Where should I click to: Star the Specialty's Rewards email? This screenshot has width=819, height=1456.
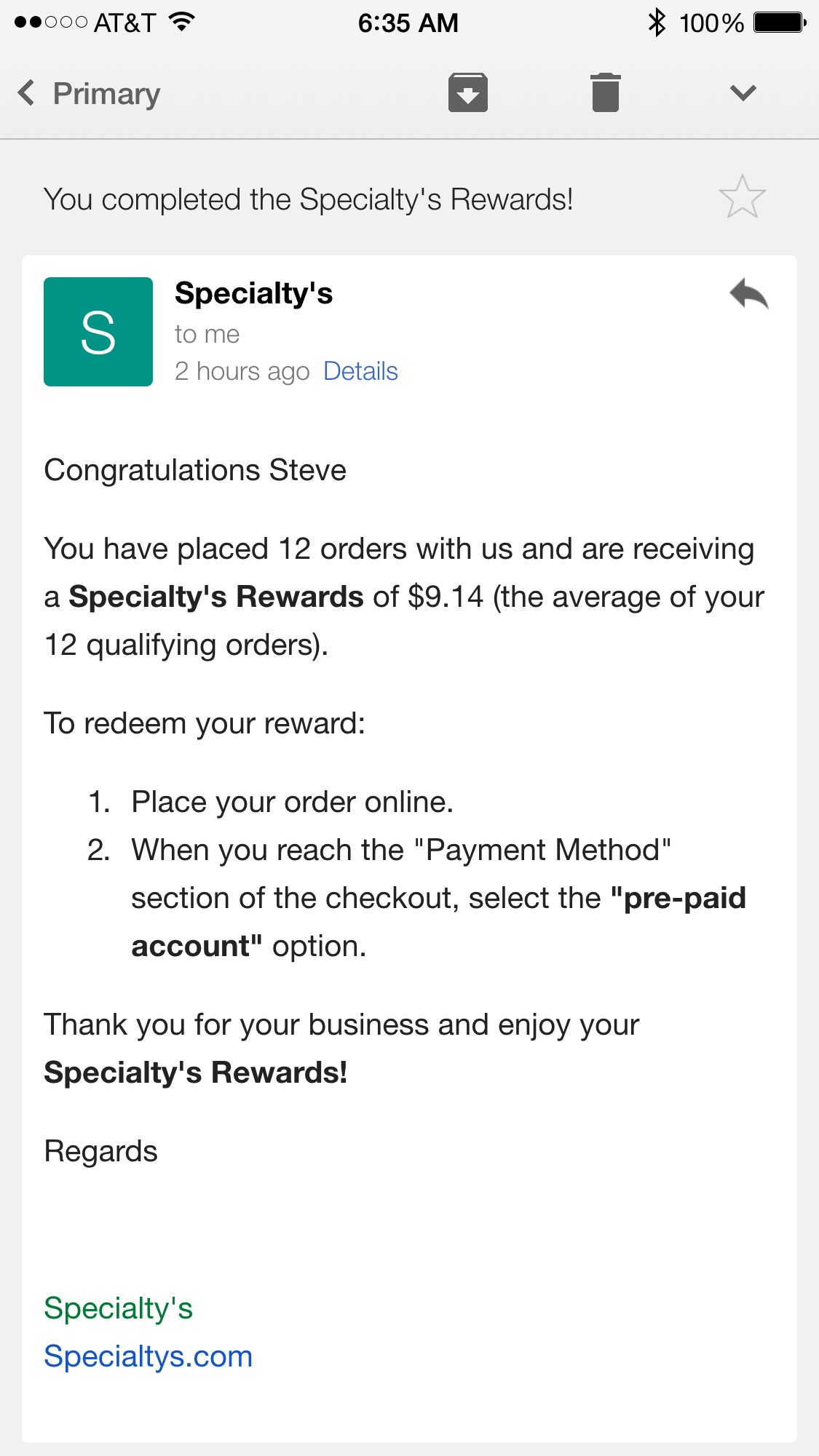[x=742, y=198]
